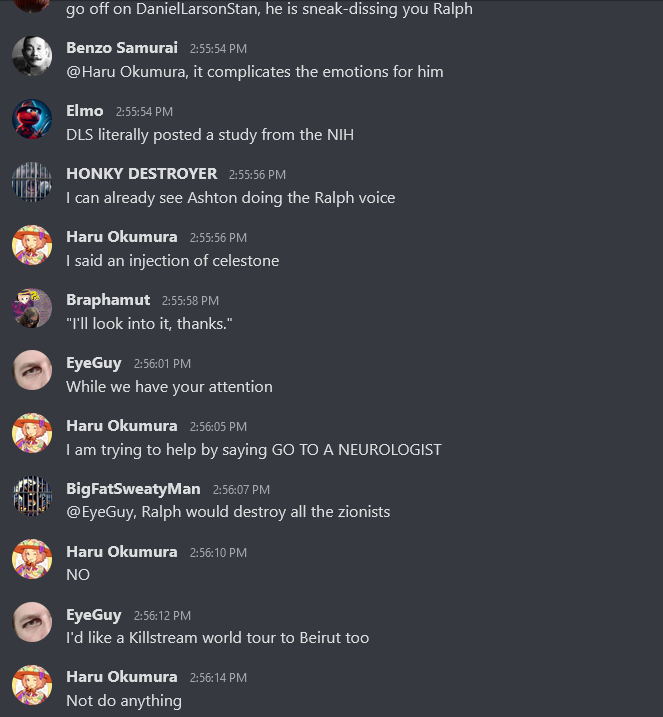Click the Braphamut username

coord(108,300)
